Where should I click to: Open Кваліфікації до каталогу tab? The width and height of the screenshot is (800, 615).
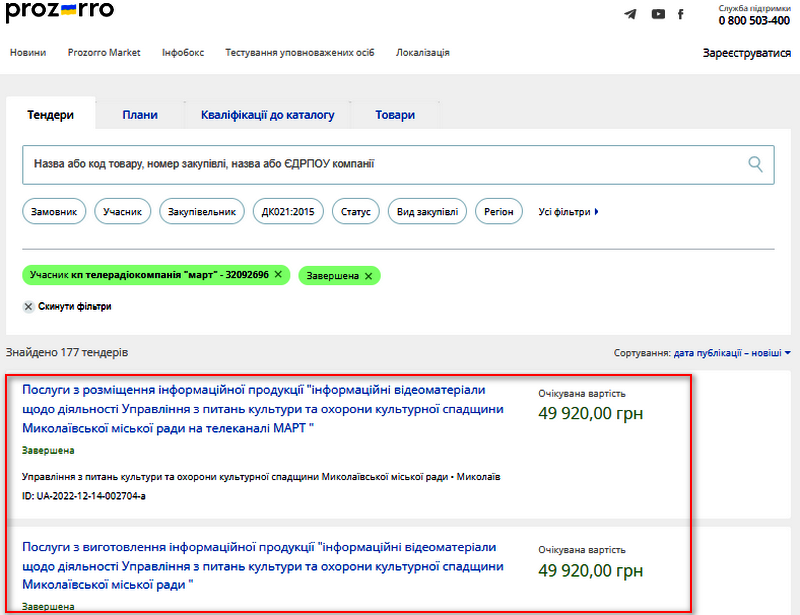click(267, 115)
